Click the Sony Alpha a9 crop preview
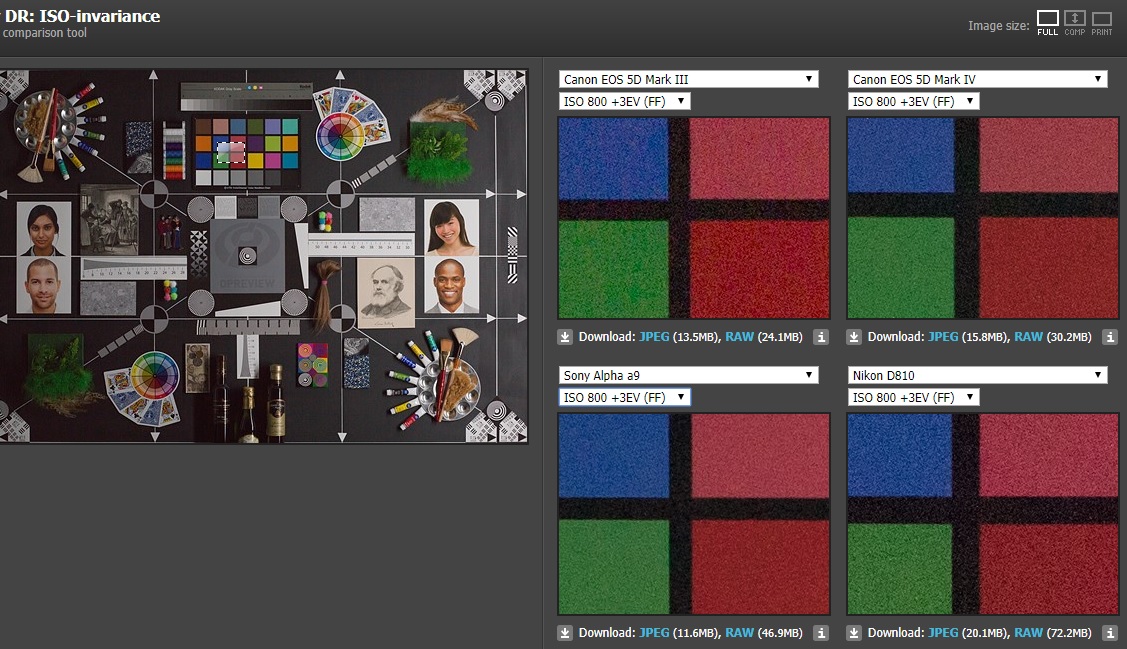The height and width of the screenshot is (649, 1127). click(x=694, y=514)
